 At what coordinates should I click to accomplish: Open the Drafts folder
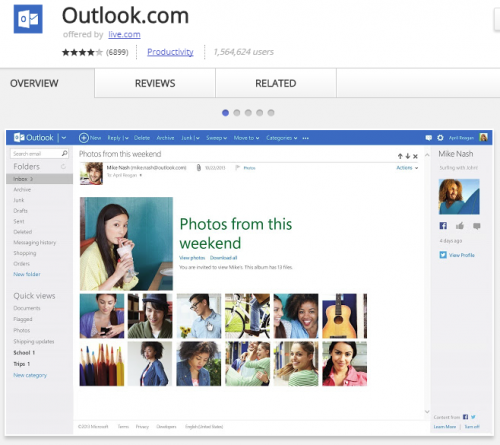tap(20, 211)
